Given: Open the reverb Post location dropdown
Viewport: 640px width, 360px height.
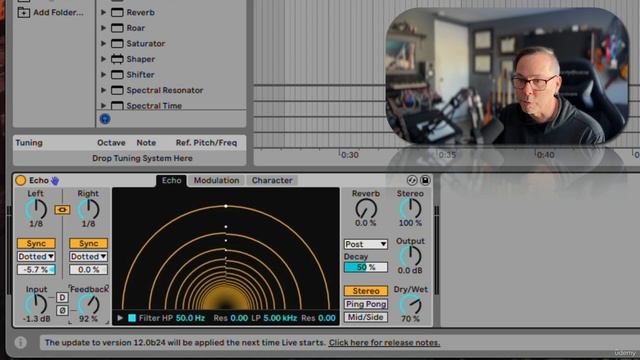Looking at the screenshot, I should point(366,244).
